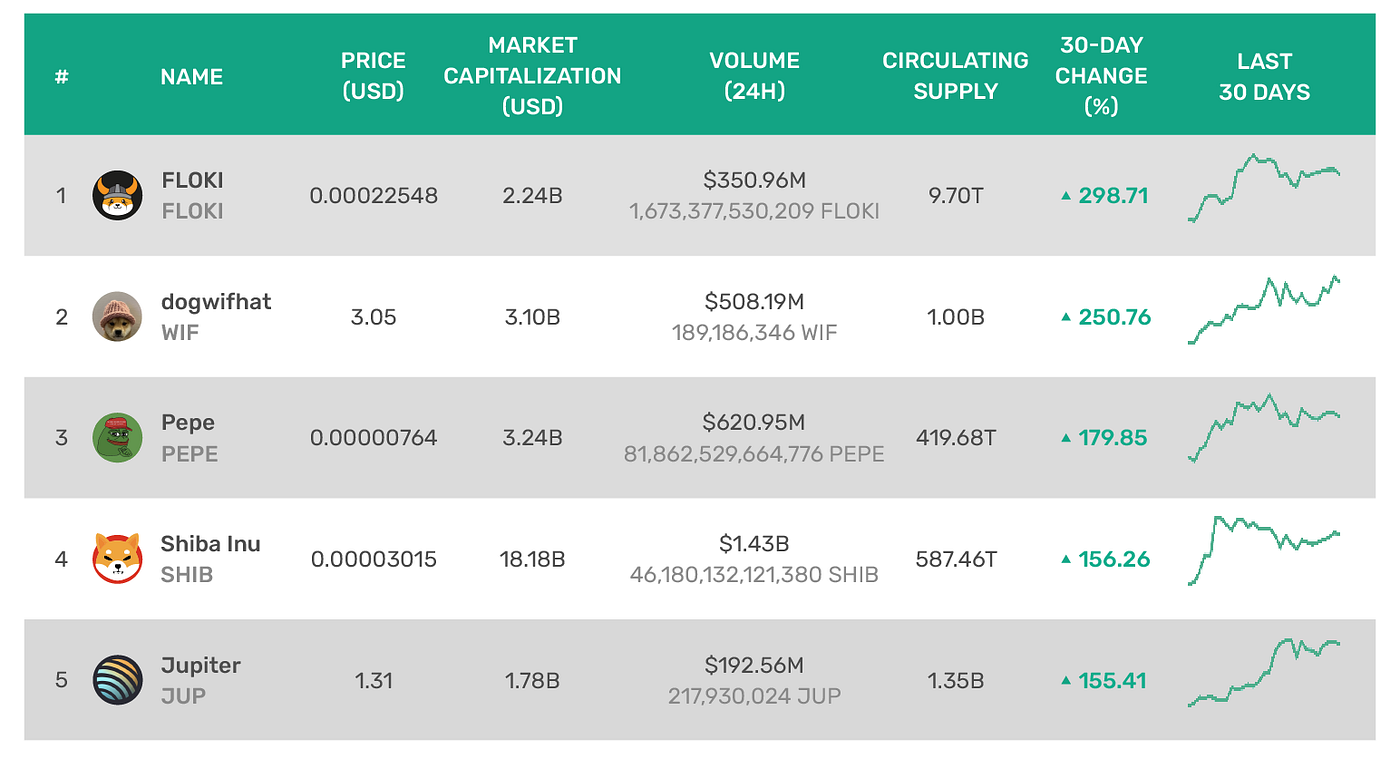Click the Shiba Inu coin logo
1400x759 pixels.
[117, 559]
